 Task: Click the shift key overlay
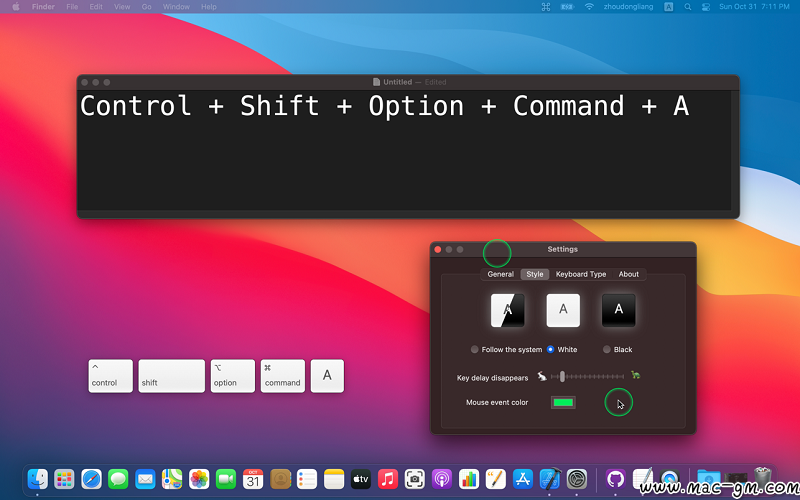coord(171,376)
